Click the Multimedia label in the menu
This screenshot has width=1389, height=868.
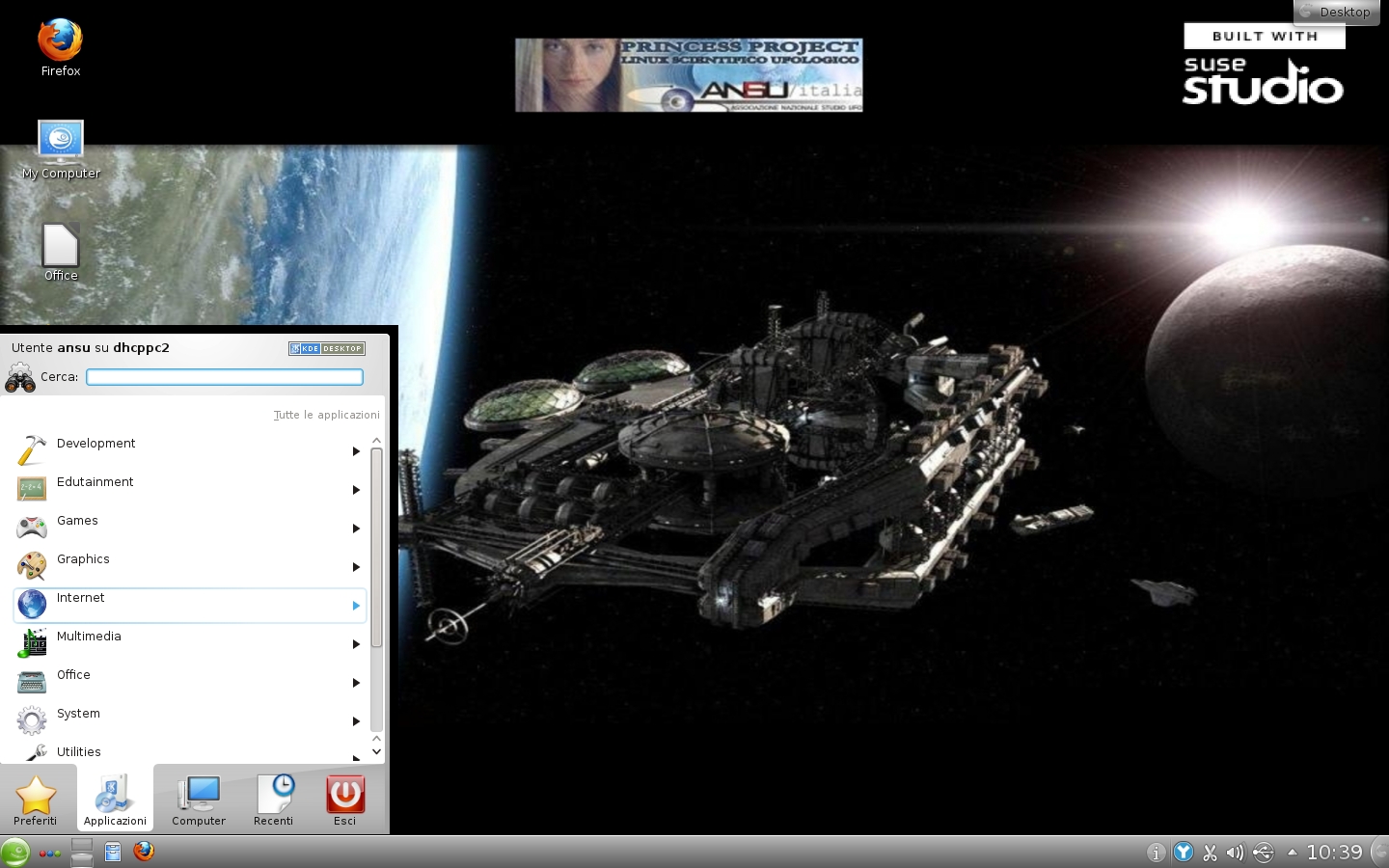[x=89, y=637]
